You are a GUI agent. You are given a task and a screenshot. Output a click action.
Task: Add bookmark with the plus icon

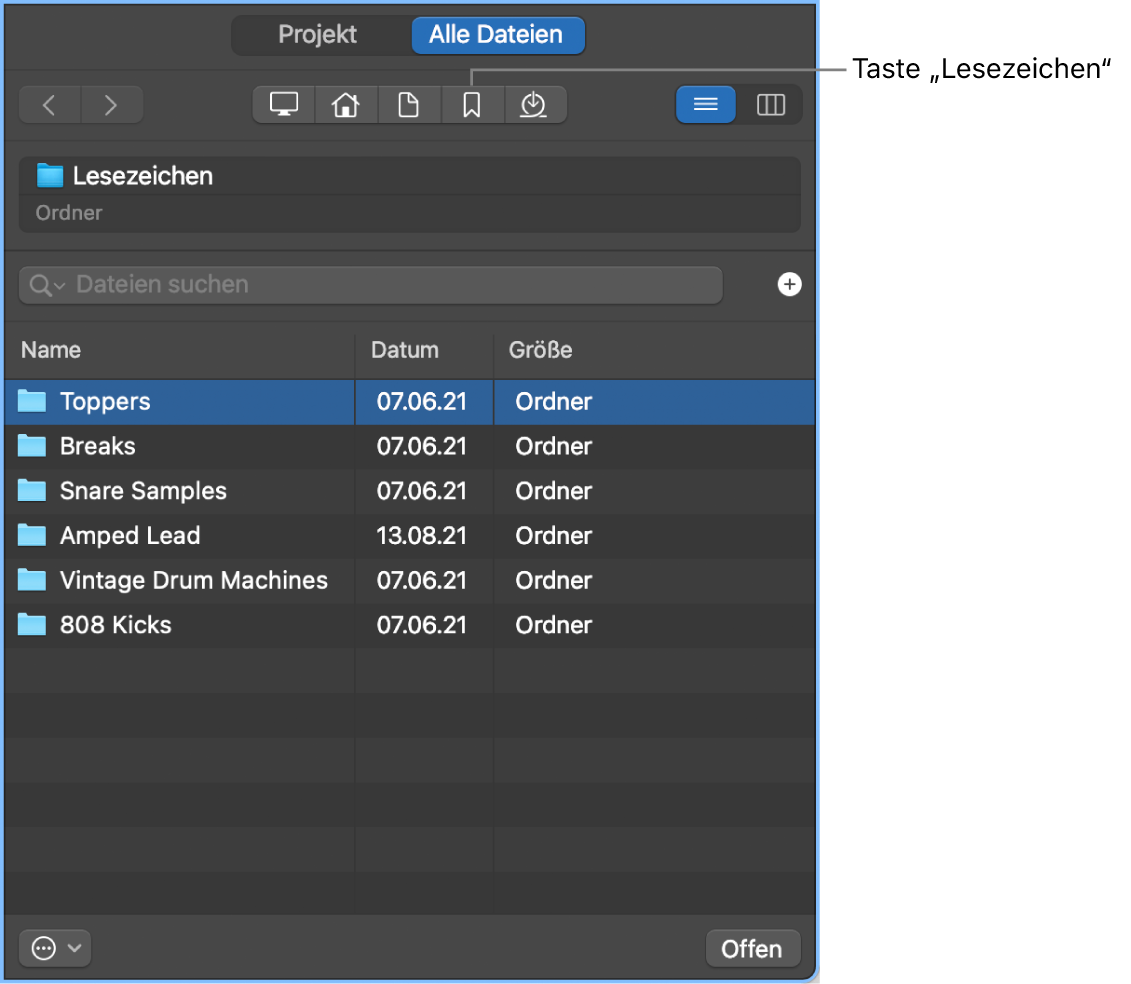790,285
